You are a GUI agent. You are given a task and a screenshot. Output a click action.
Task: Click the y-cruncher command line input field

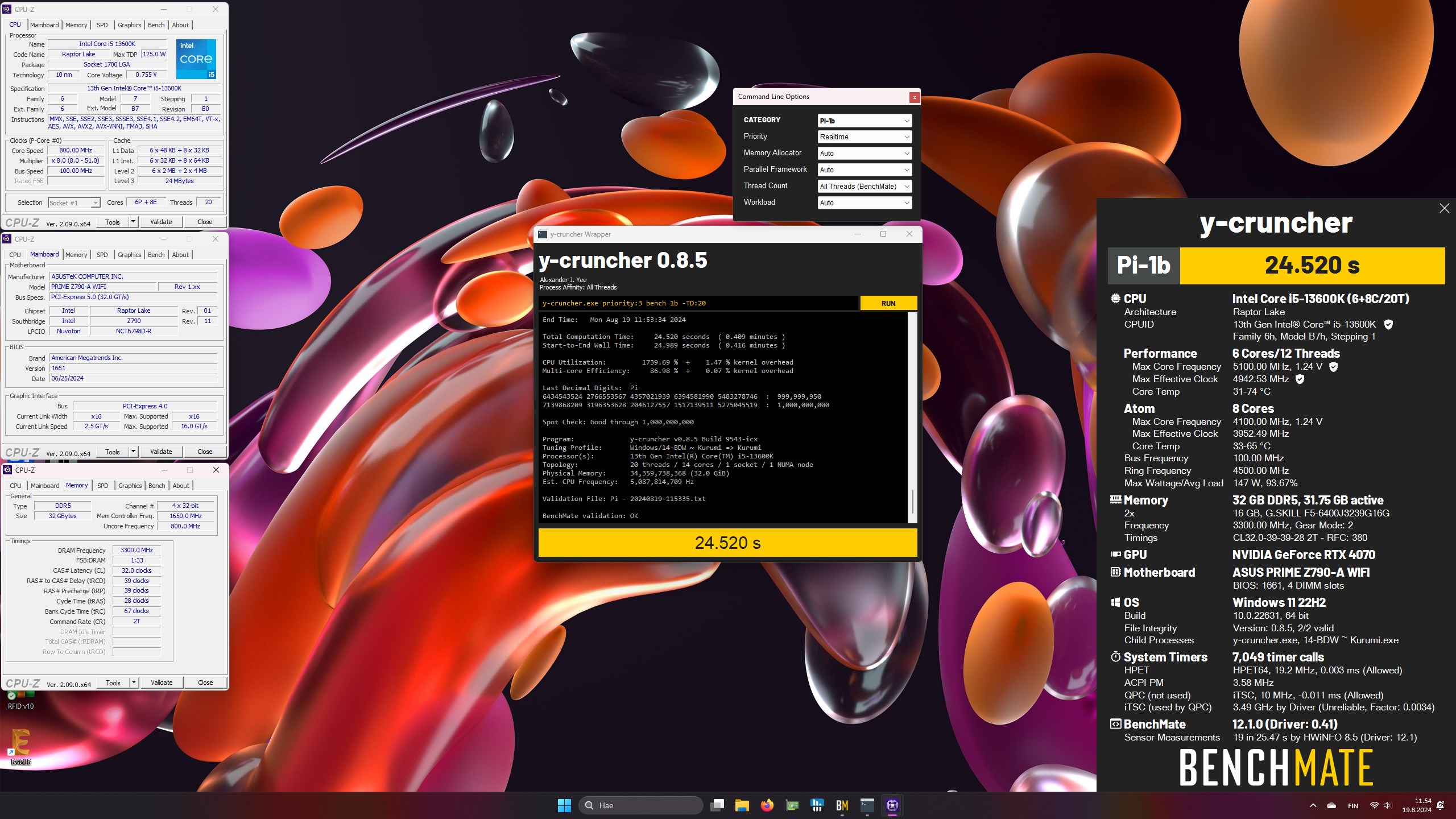click(x=698, y=303)
